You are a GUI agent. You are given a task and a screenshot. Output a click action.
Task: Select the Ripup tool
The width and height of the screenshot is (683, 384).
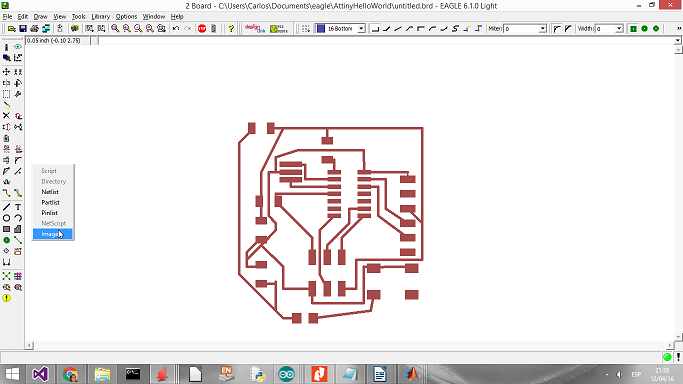(18, 192)
